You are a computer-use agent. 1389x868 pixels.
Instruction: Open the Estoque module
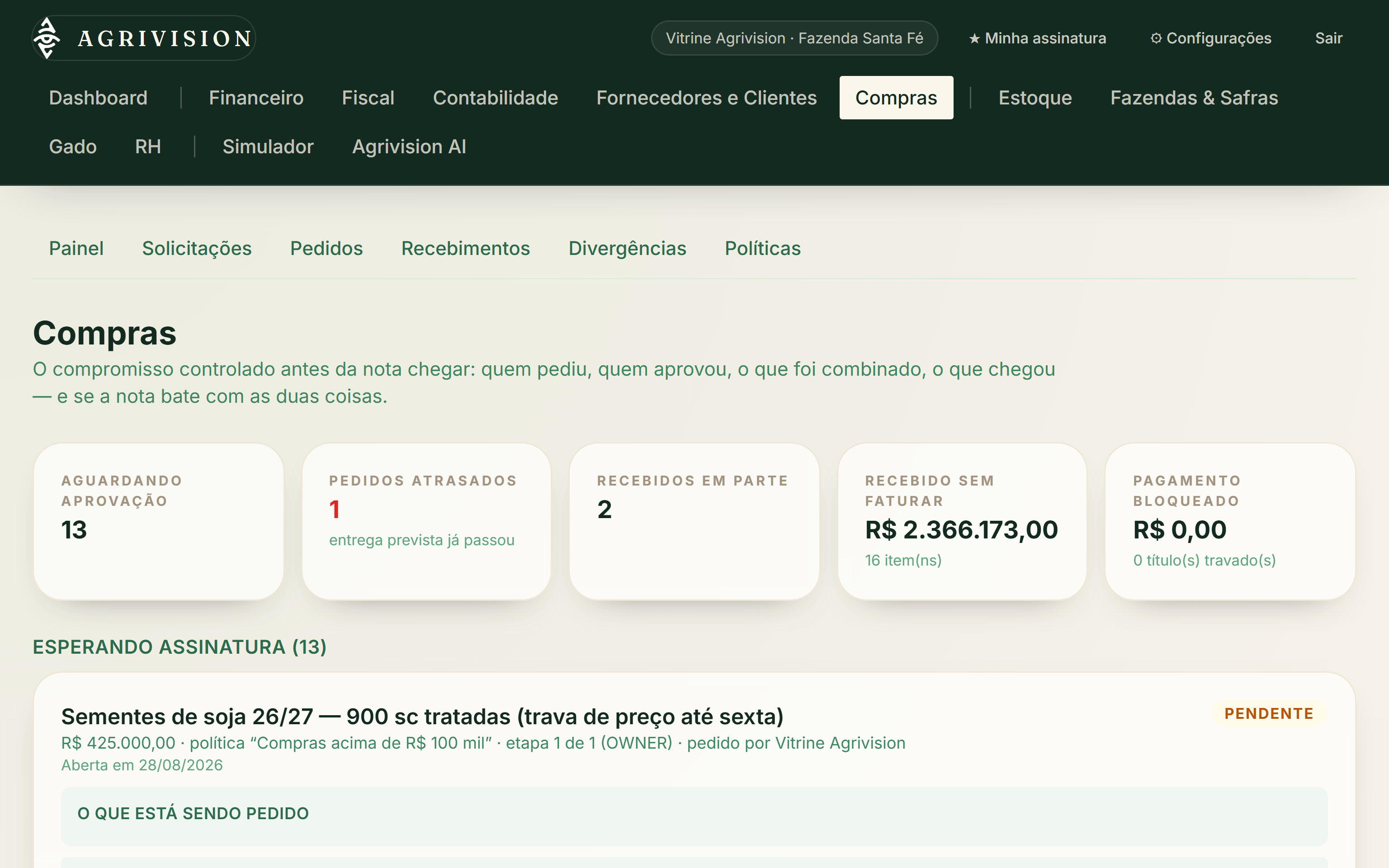tap(1035, 98)
